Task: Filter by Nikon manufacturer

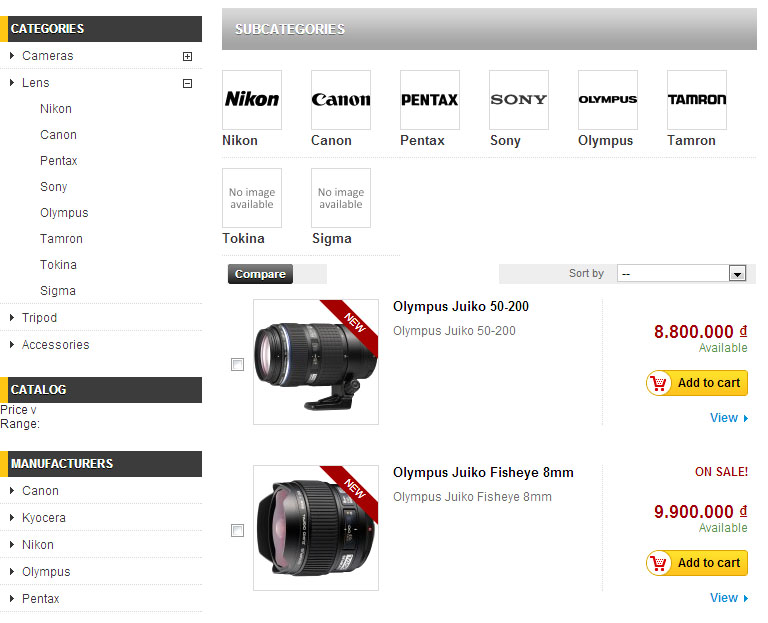Action: pyautogui.click(x=38, y=545)
